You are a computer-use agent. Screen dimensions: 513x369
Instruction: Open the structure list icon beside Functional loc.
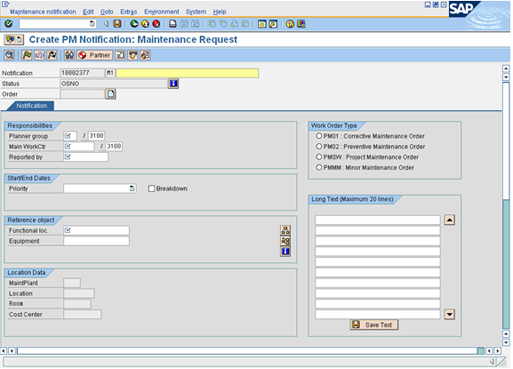[285, 230]
